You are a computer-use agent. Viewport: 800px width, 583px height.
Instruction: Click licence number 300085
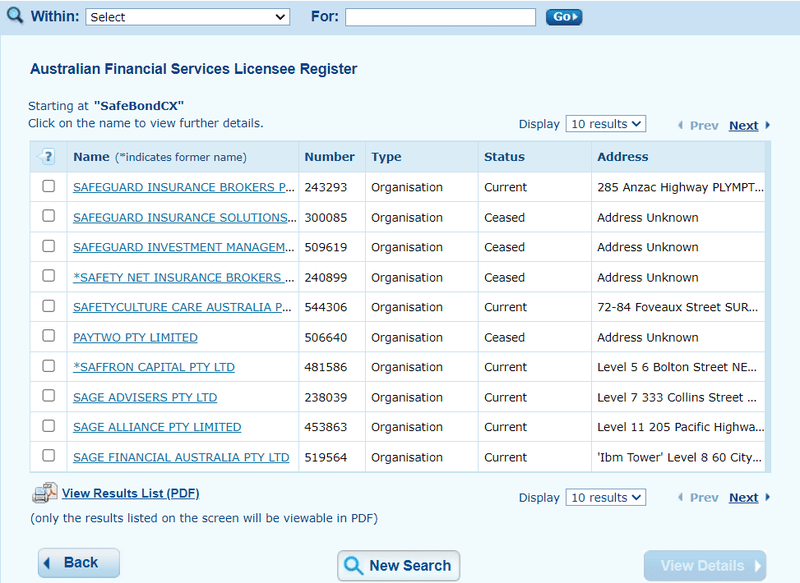[x=326, y=217]
